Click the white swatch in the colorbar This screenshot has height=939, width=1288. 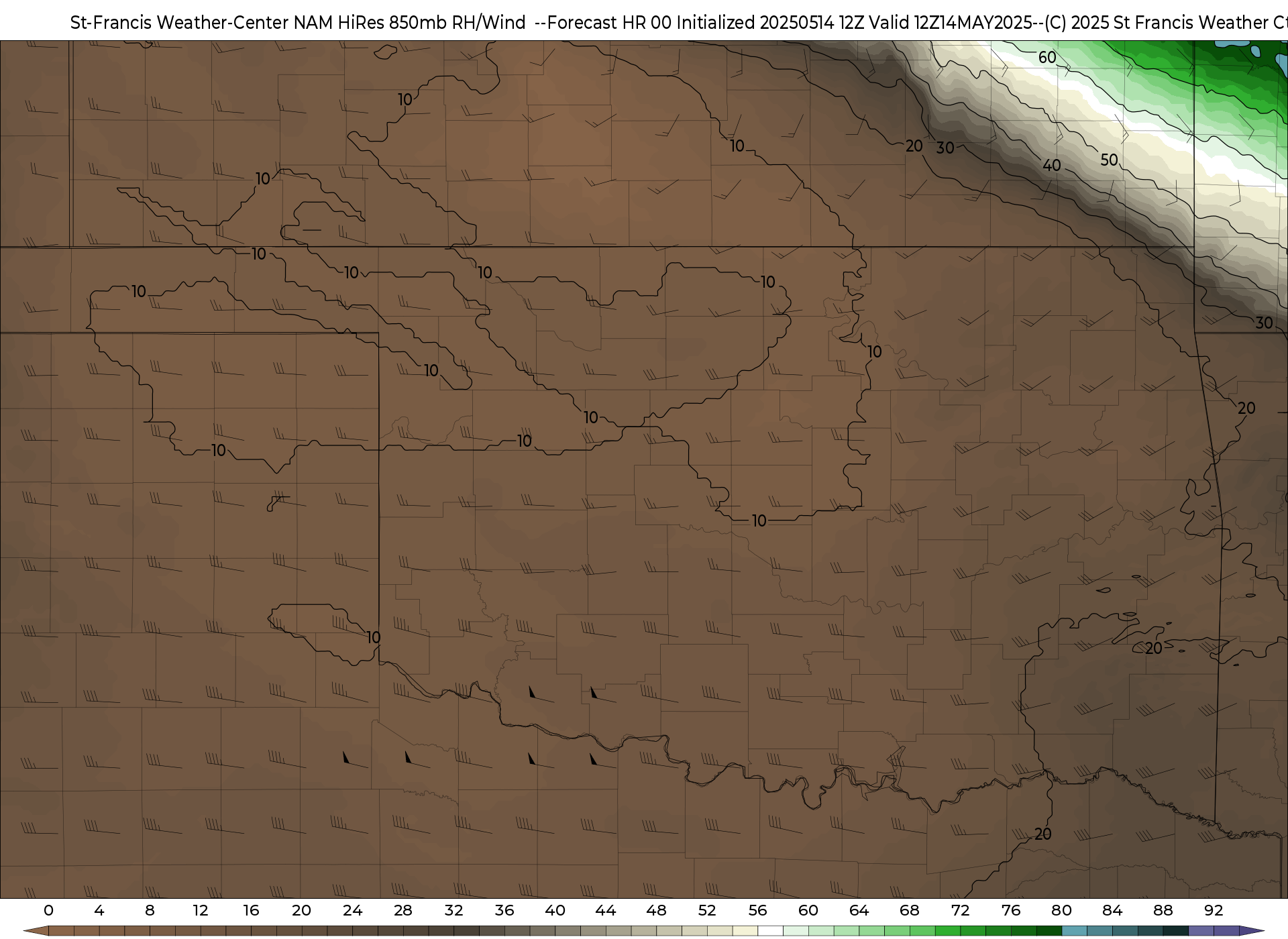pos(770,931)
